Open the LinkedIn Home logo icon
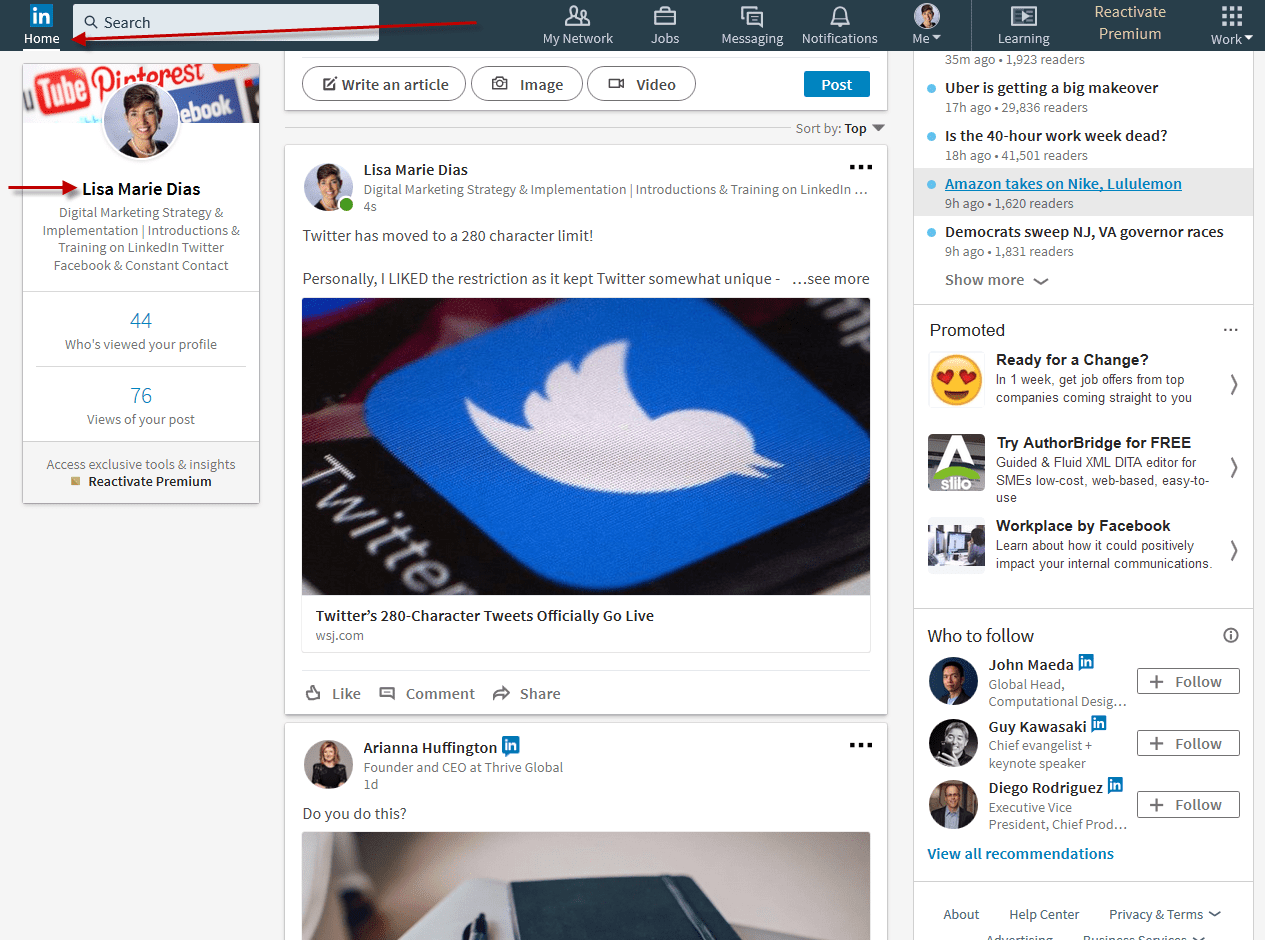The height and width of the screenshot is (940, 1265). pos(41,16)
